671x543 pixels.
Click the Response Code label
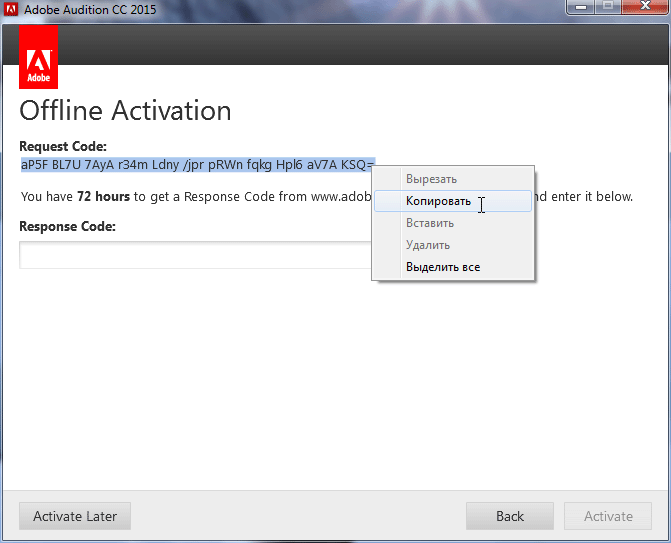(67, 226)
